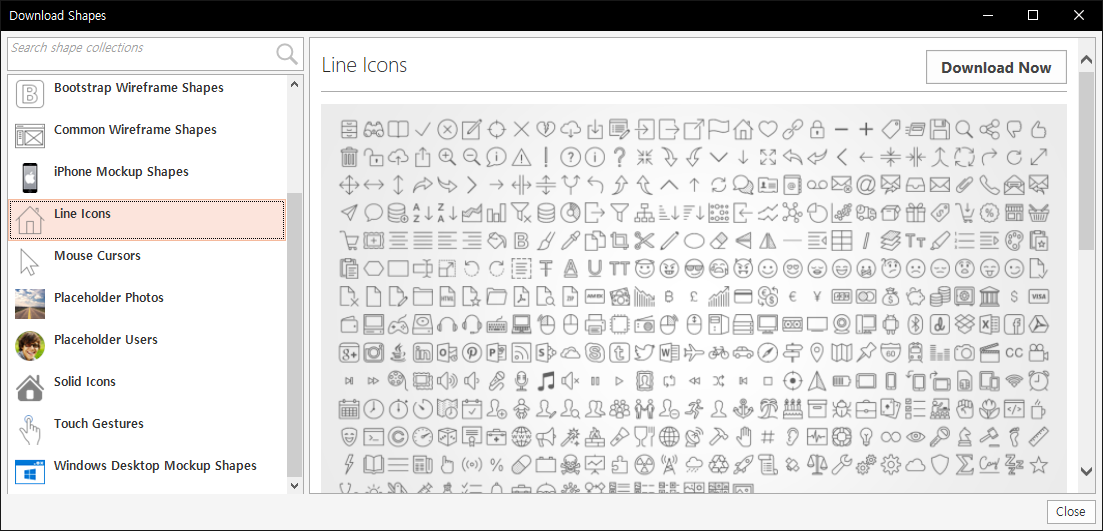Image resolution: width=1103 pixels, height=531 pixels.
Task: Click the radioactive hazard icon
Action: tap(644, 466)
